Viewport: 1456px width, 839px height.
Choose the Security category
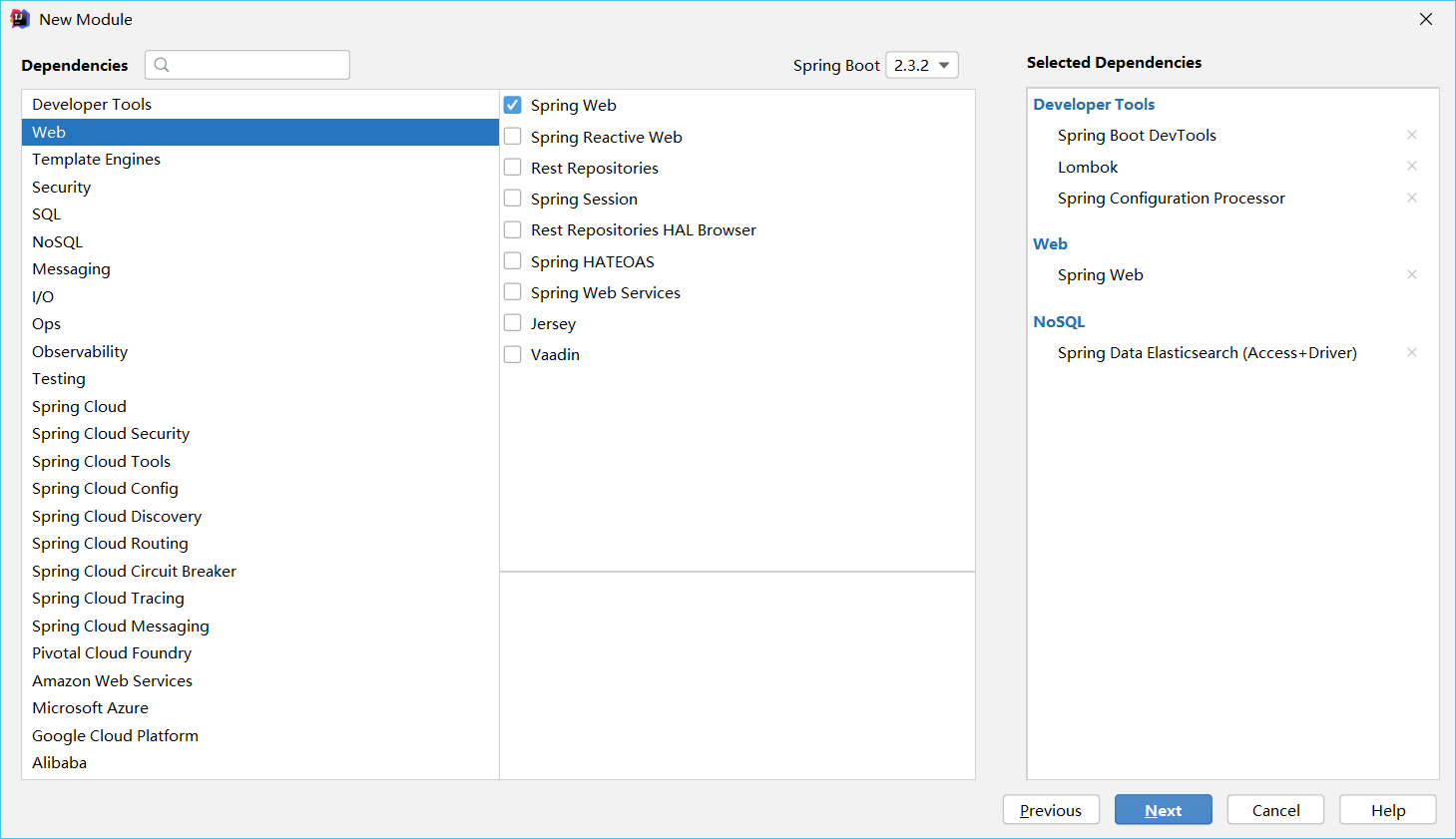click(x=260, y=187)
